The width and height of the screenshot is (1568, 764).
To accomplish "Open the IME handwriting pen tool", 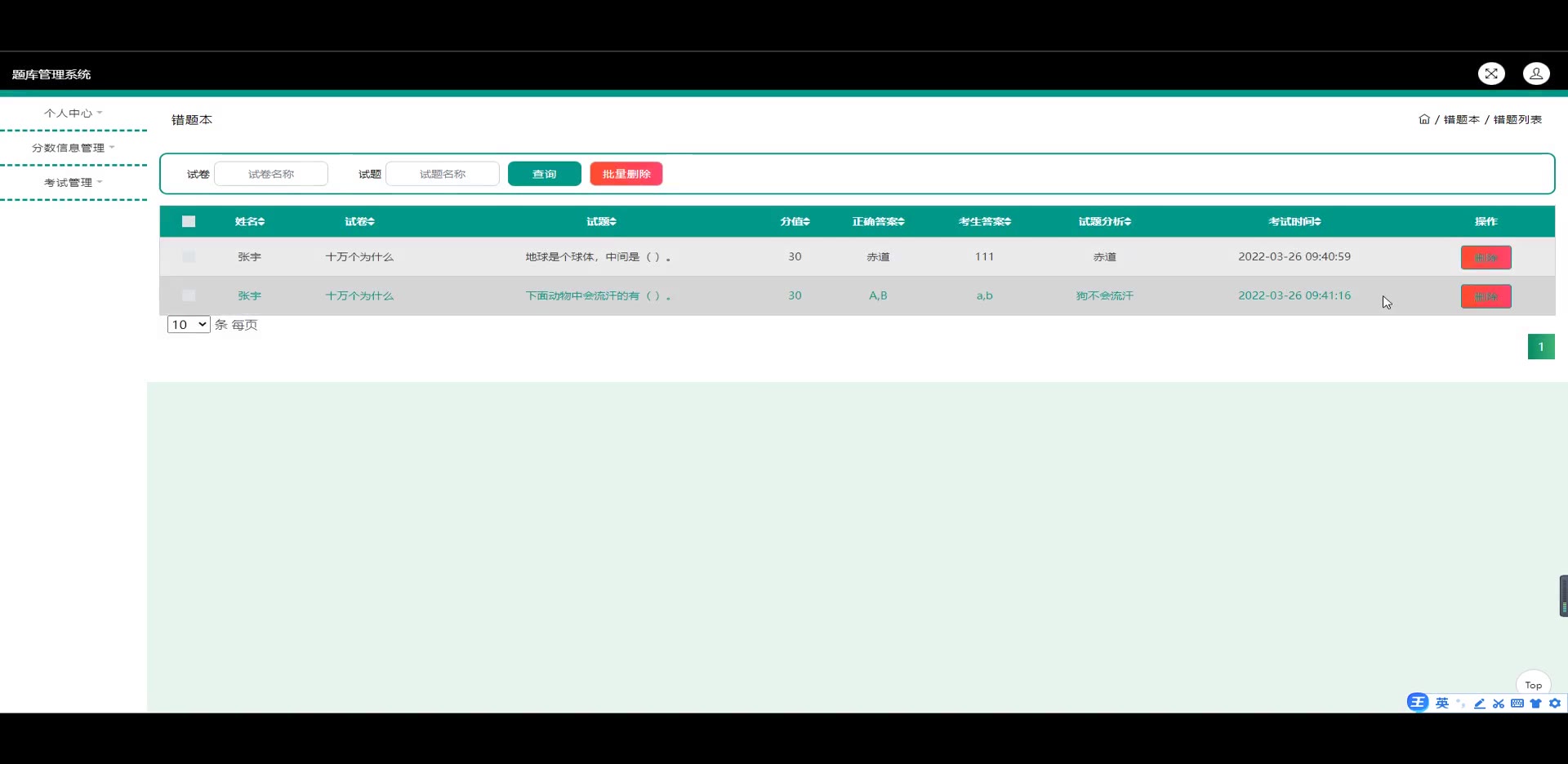I will click(1479, 703).
